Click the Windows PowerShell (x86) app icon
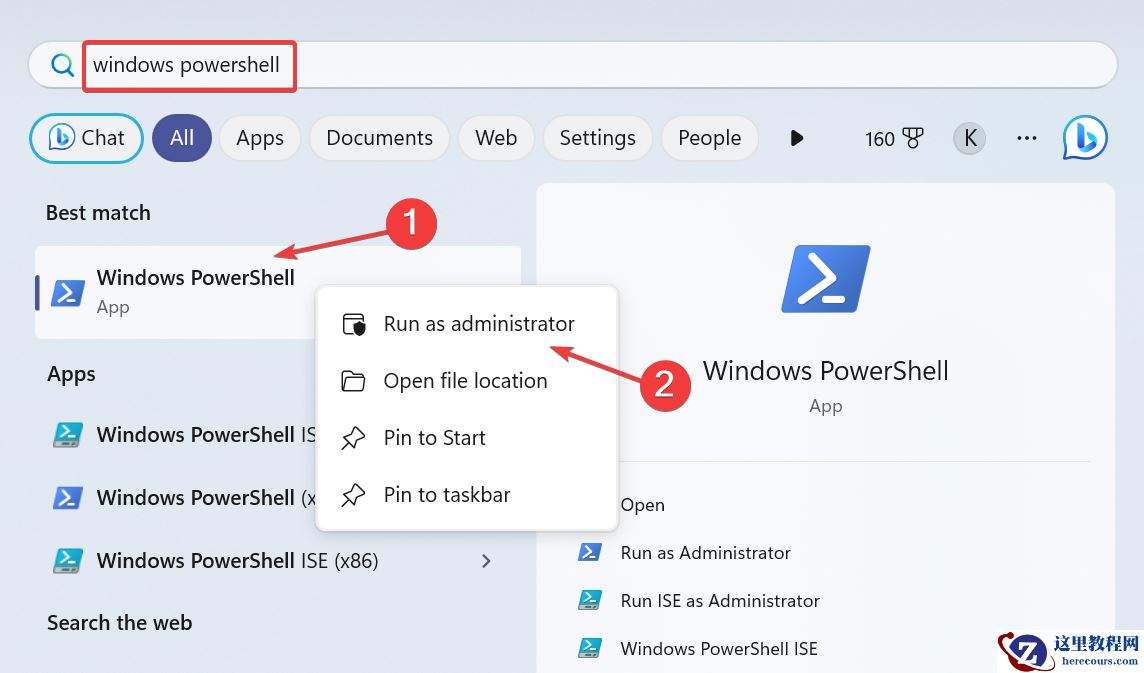 68,498
